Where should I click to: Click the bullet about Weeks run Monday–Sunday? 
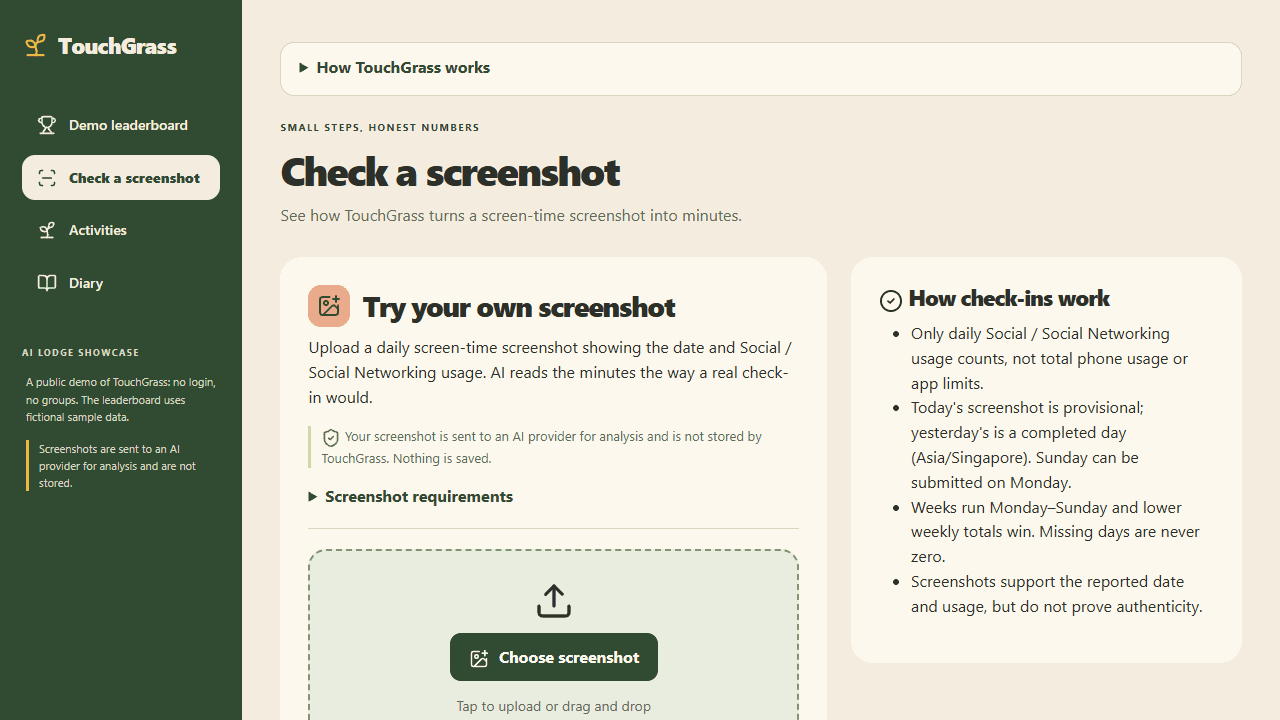pyautogui.click(x=1055, y=532)
